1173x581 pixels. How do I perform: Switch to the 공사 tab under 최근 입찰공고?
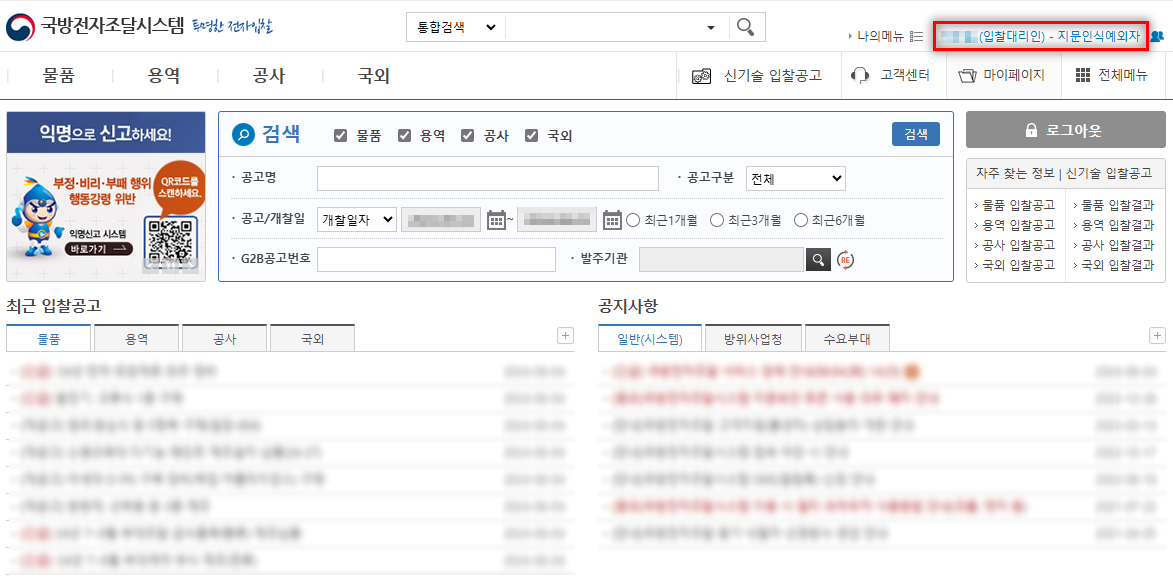[224, 337]
